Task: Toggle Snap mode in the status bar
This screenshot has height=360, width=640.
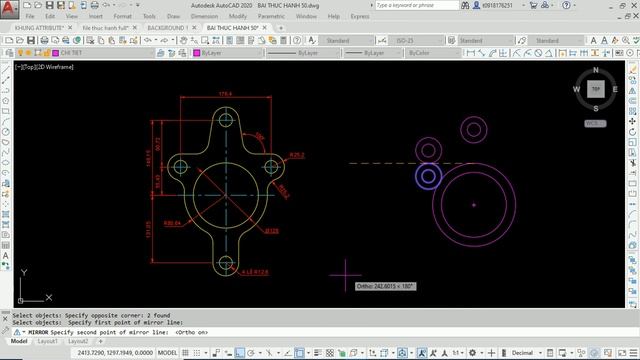Action: coord(197,353)
